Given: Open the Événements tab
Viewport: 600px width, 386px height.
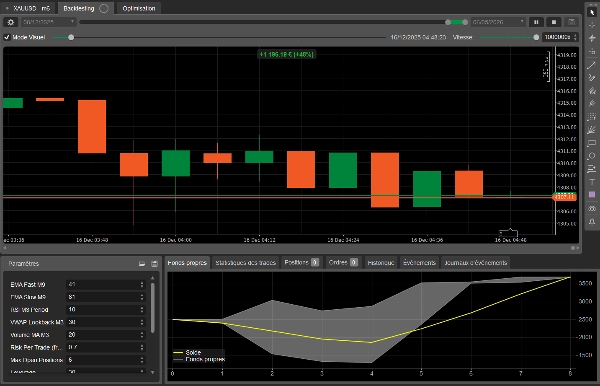Looking at the screenshot, I should pyautogui.click(x=419, y=263).
